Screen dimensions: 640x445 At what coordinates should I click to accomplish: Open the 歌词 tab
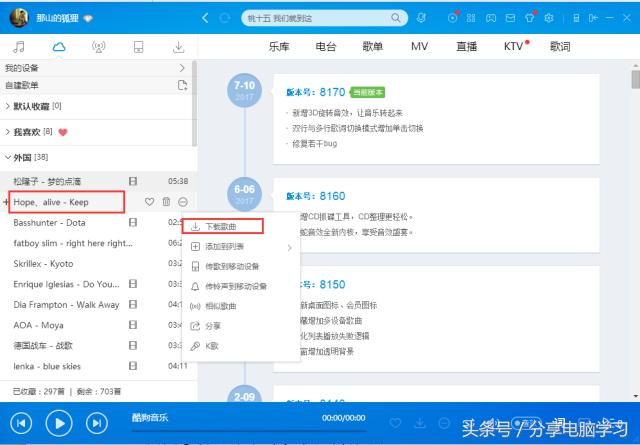[560, 46]
